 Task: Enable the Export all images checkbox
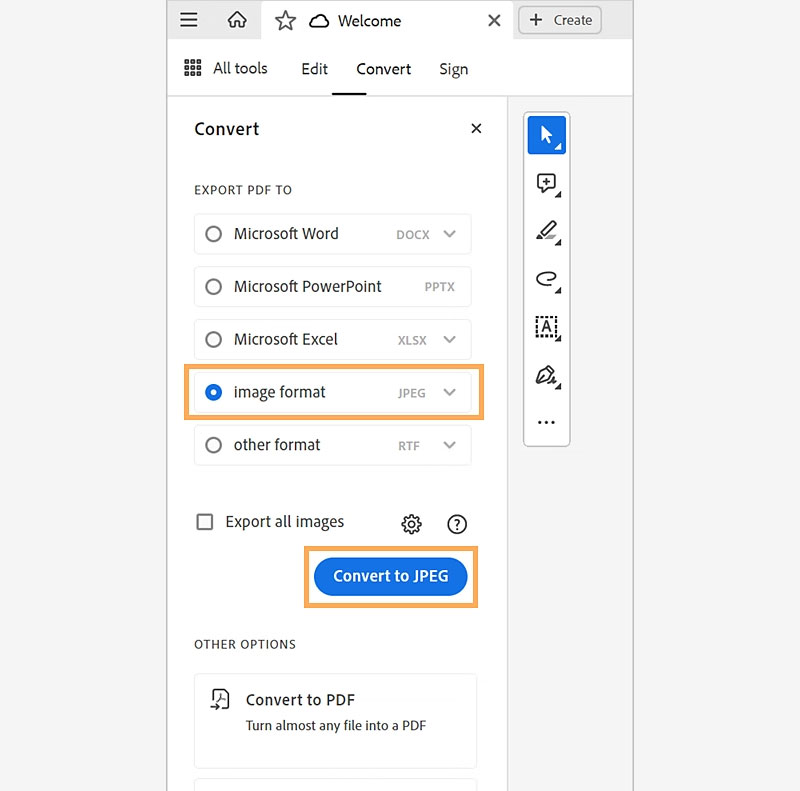click(x=205, y=522)
